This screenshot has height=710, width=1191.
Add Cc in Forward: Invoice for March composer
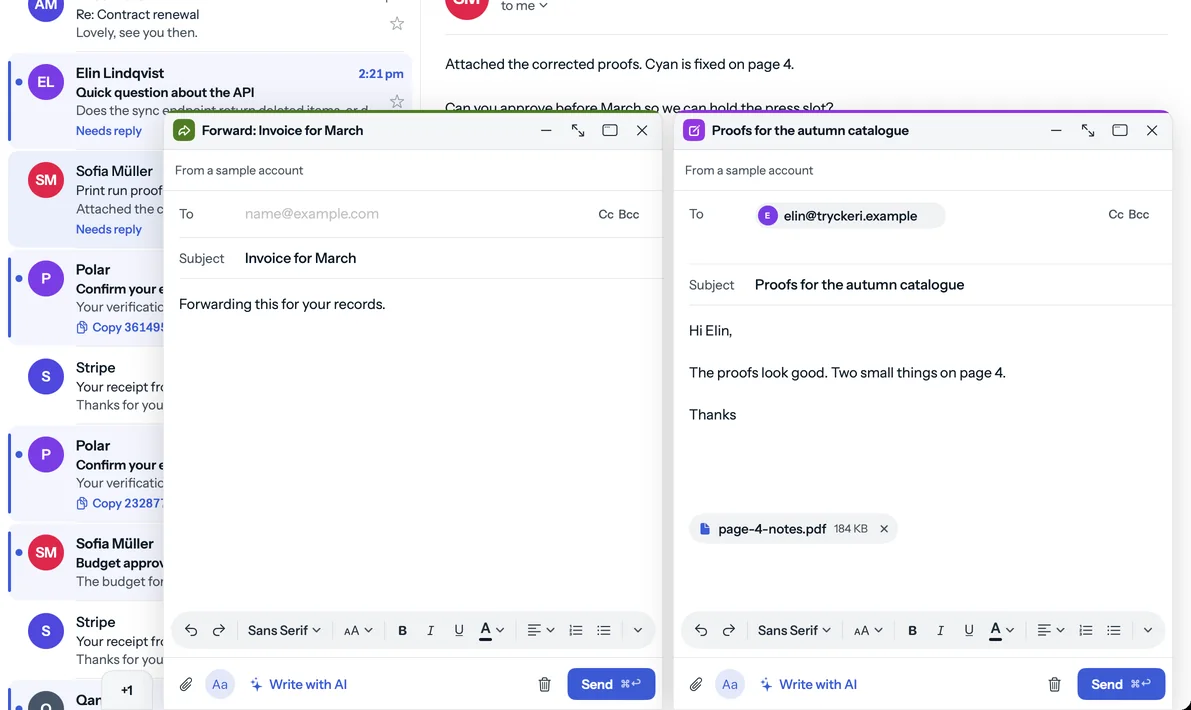coord(605,214)
